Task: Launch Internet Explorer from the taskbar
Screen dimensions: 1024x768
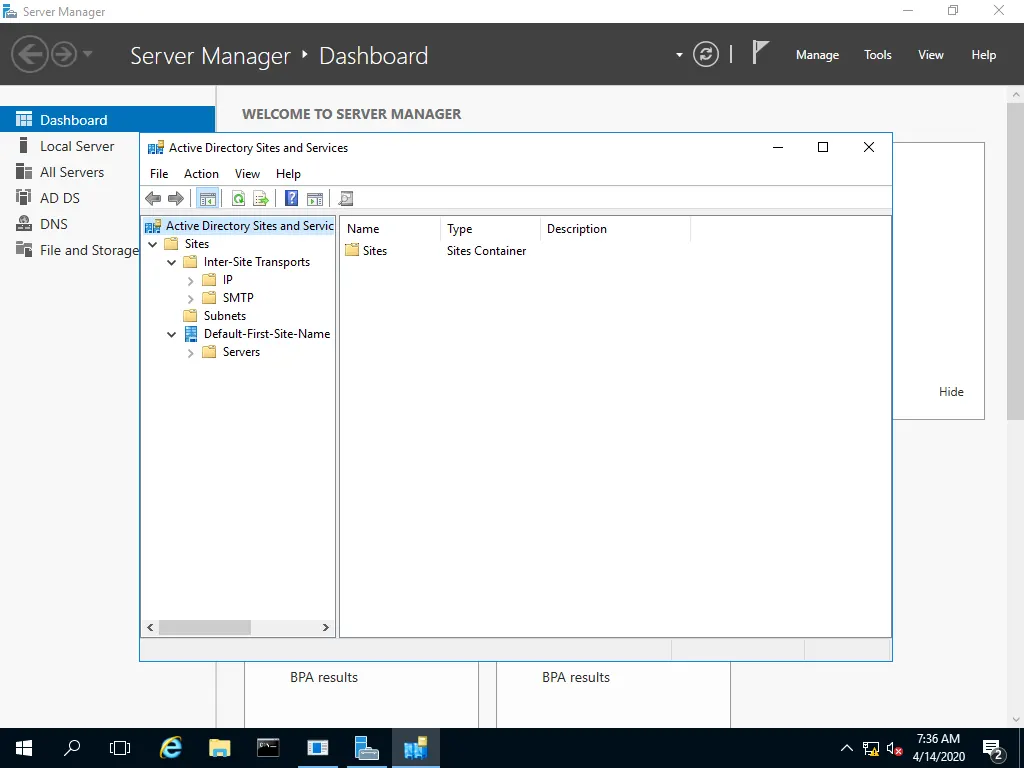Action: click(171, 748)
